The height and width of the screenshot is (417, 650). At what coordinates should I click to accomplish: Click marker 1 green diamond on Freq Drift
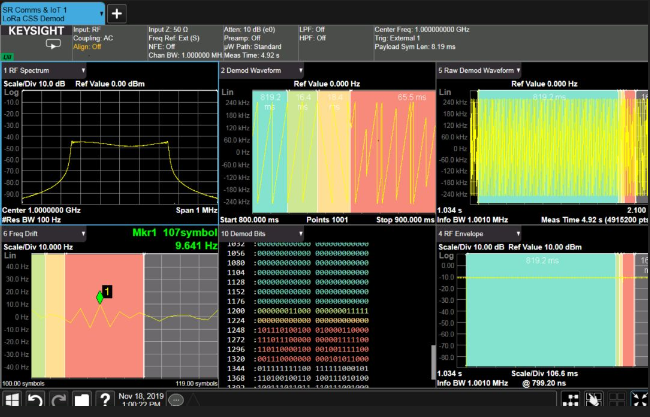point(100,297)
